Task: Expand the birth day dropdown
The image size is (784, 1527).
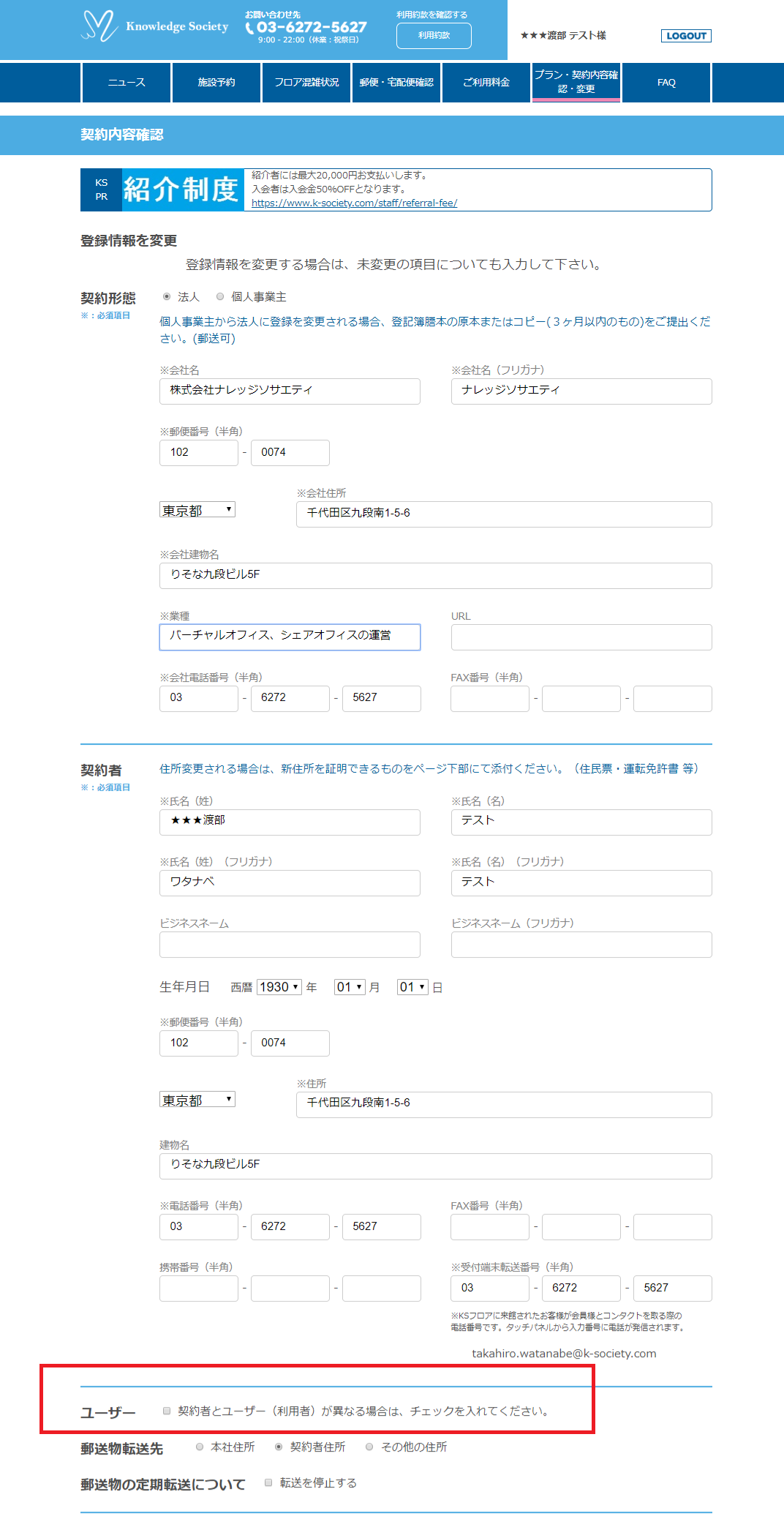Action: (x=412, y=987)
